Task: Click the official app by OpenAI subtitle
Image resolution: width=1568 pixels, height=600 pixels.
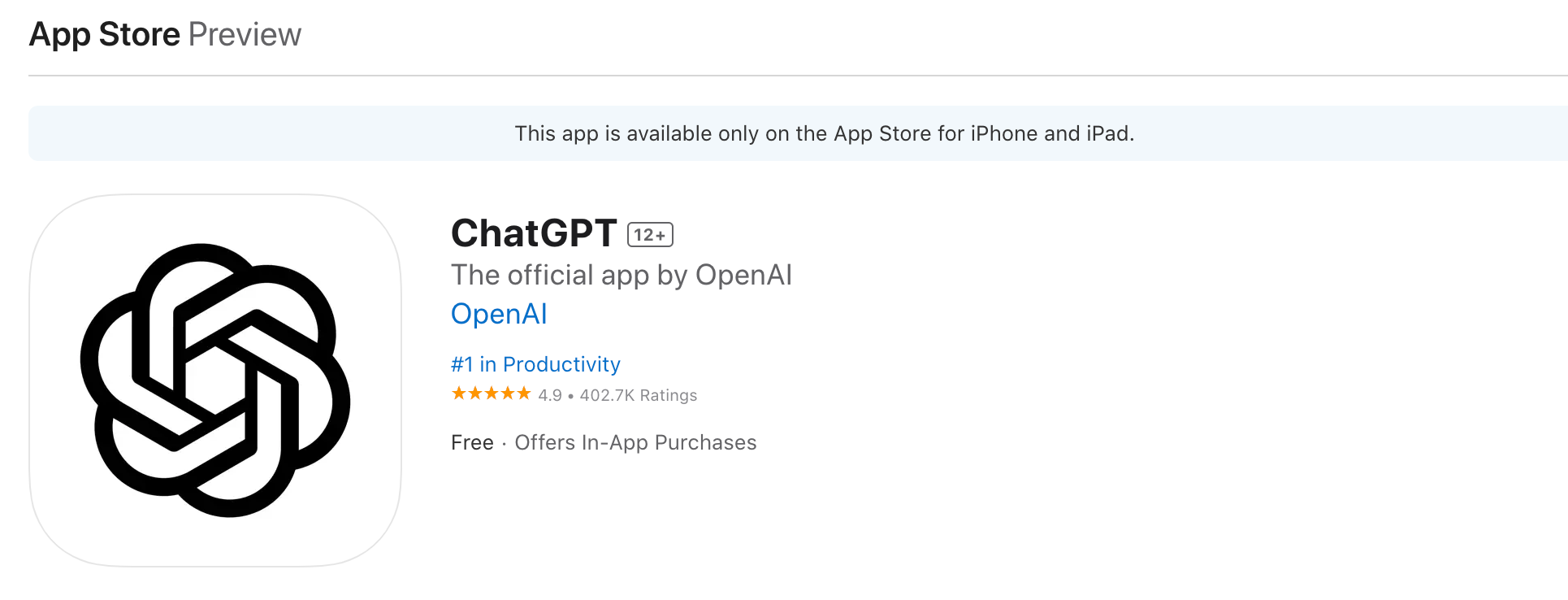Action: click(x=622, y=275)
